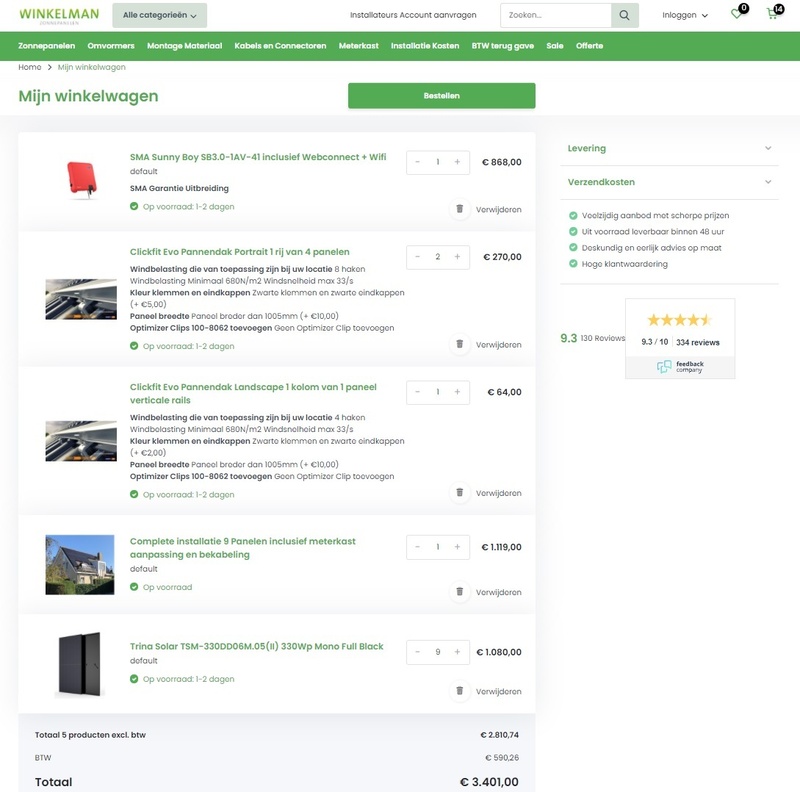Click breadcrumb chevron after Home

pos(49,67)
